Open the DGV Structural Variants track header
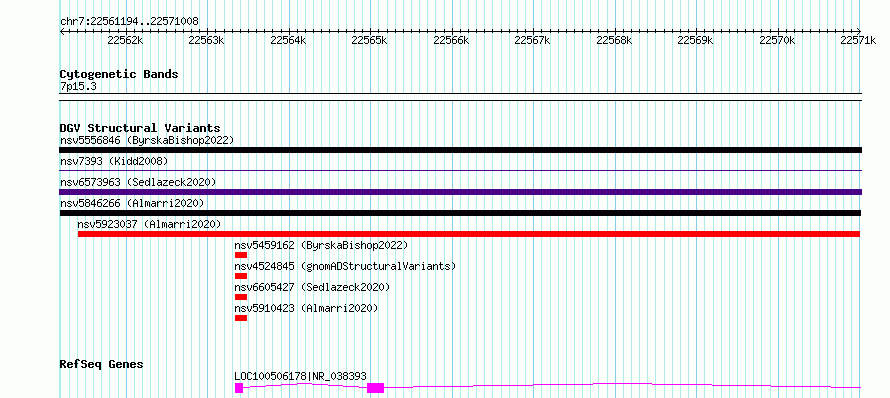The height and width of the screenshot is (398, 890). point(140,128)
